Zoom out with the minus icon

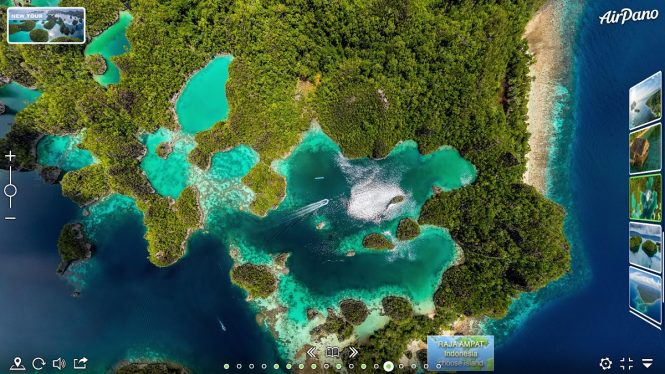coord(10,219)
